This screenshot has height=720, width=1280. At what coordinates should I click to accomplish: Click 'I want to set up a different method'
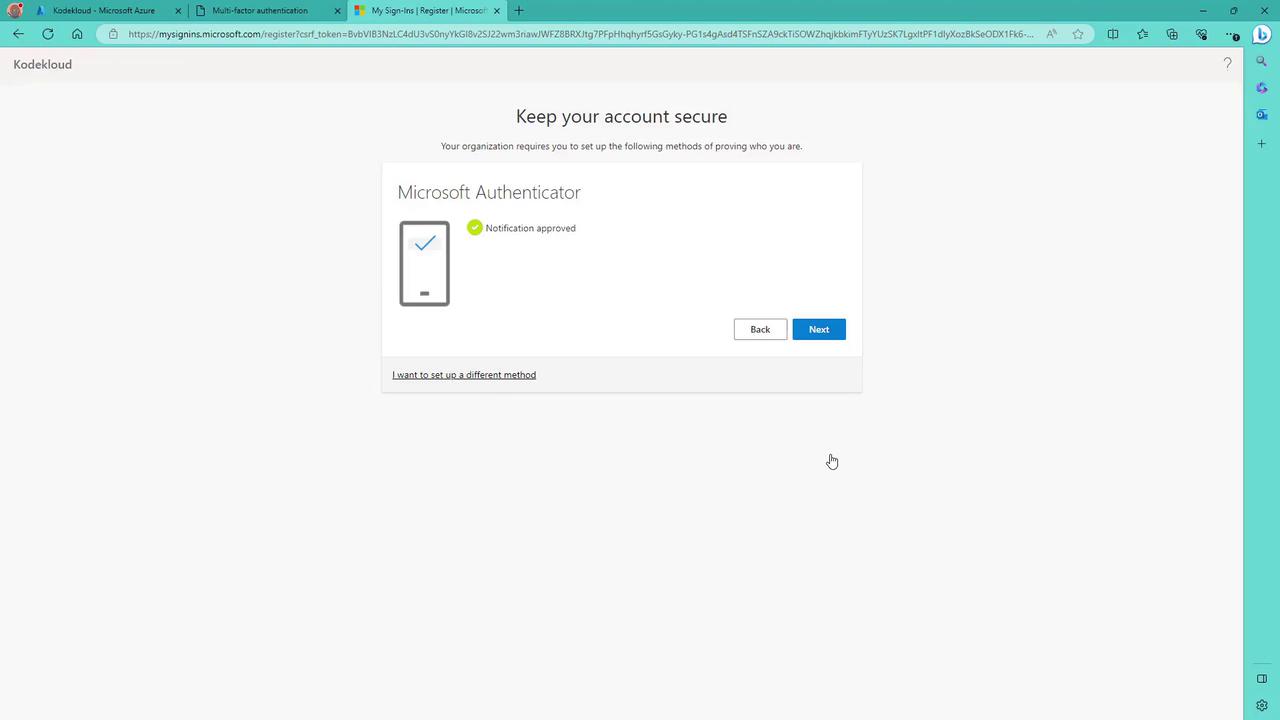(464, 375)
